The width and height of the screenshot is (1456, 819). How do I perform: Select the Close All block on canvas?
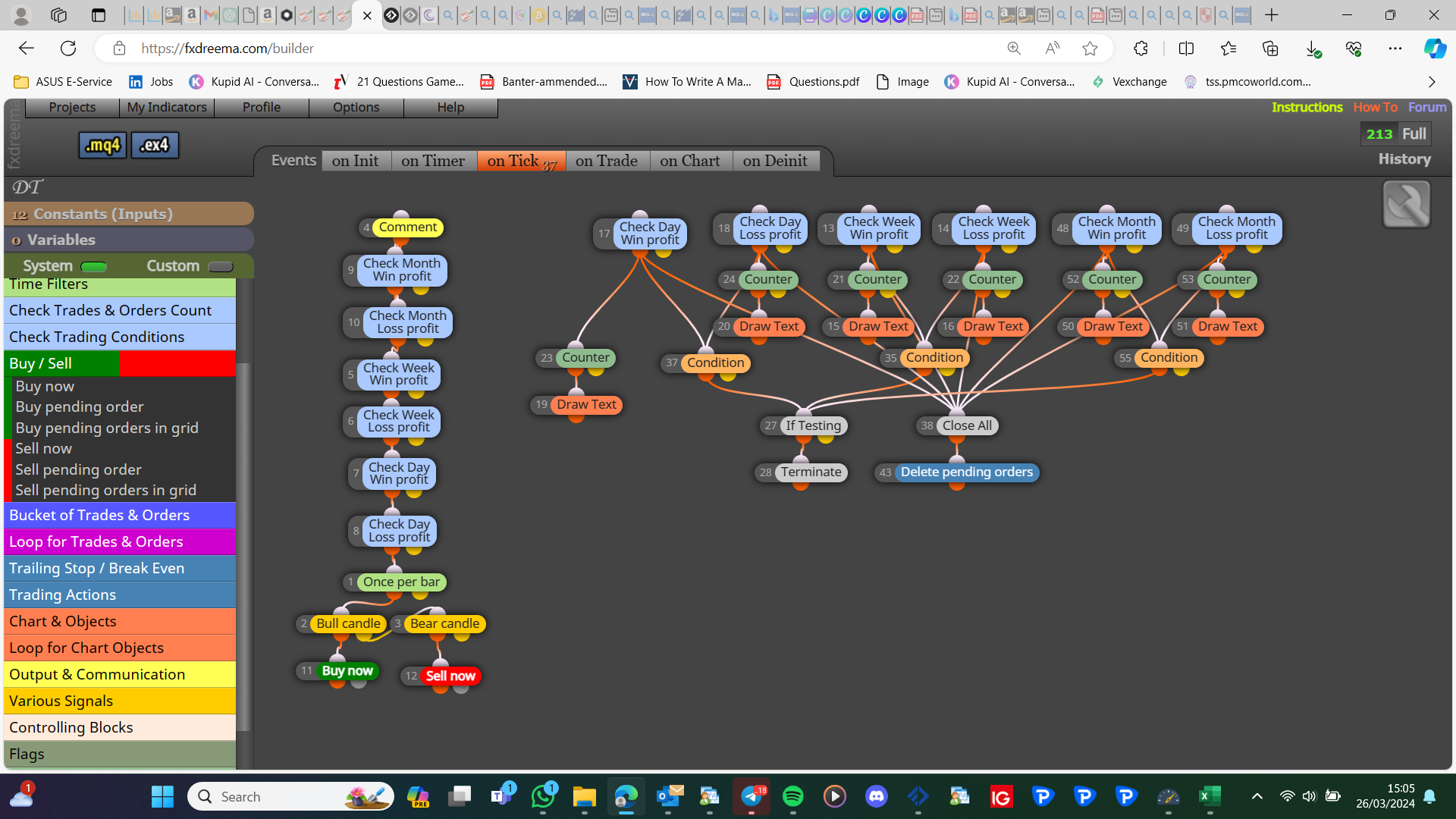pos(967,426)
